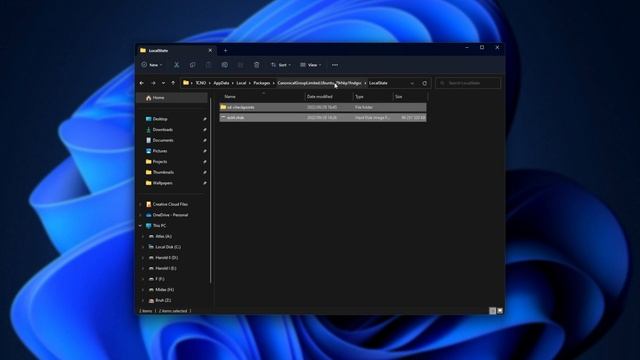Viewport: 640px width, 360px height.
Task: Click the pin icon beside Documents
Action: (x=204, y=140)
